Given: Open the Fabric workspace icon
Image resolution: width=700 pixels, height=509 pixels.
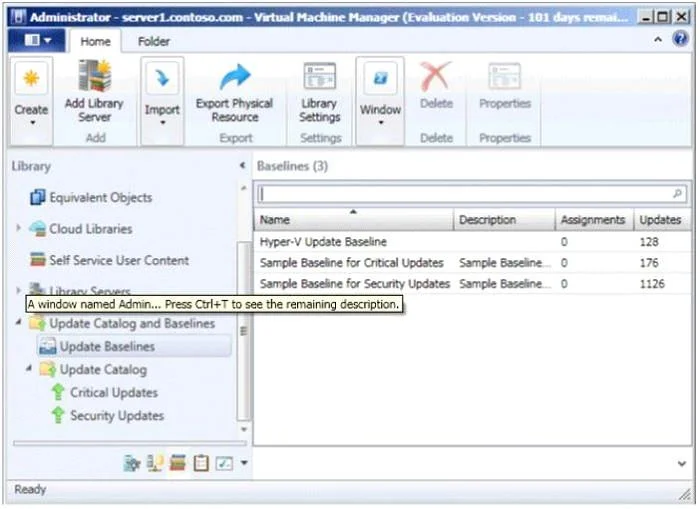Looking at the screenshot, I should coord(154,463).
